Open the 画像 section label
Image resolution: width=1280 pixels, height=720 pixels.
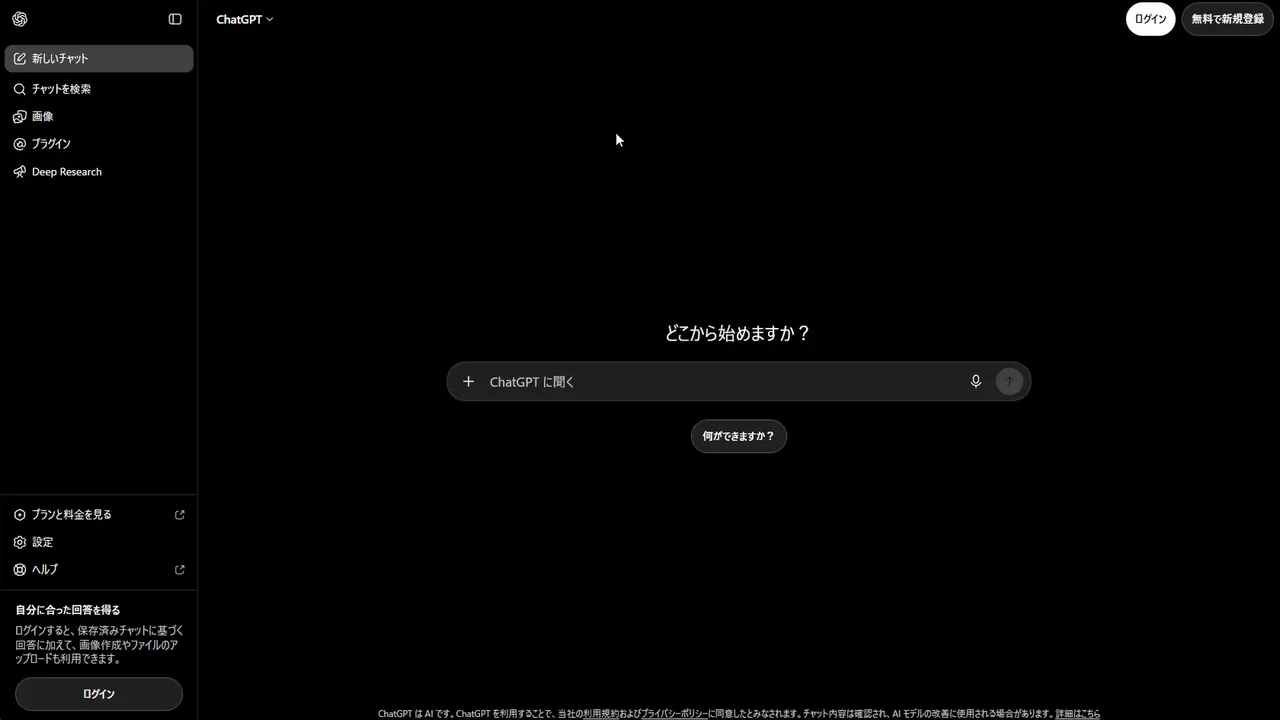click(43, 117)
